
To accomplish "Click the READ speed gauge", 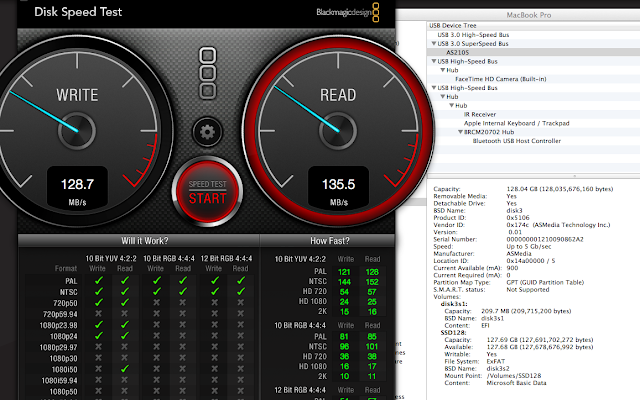I will tap(338, 131).
